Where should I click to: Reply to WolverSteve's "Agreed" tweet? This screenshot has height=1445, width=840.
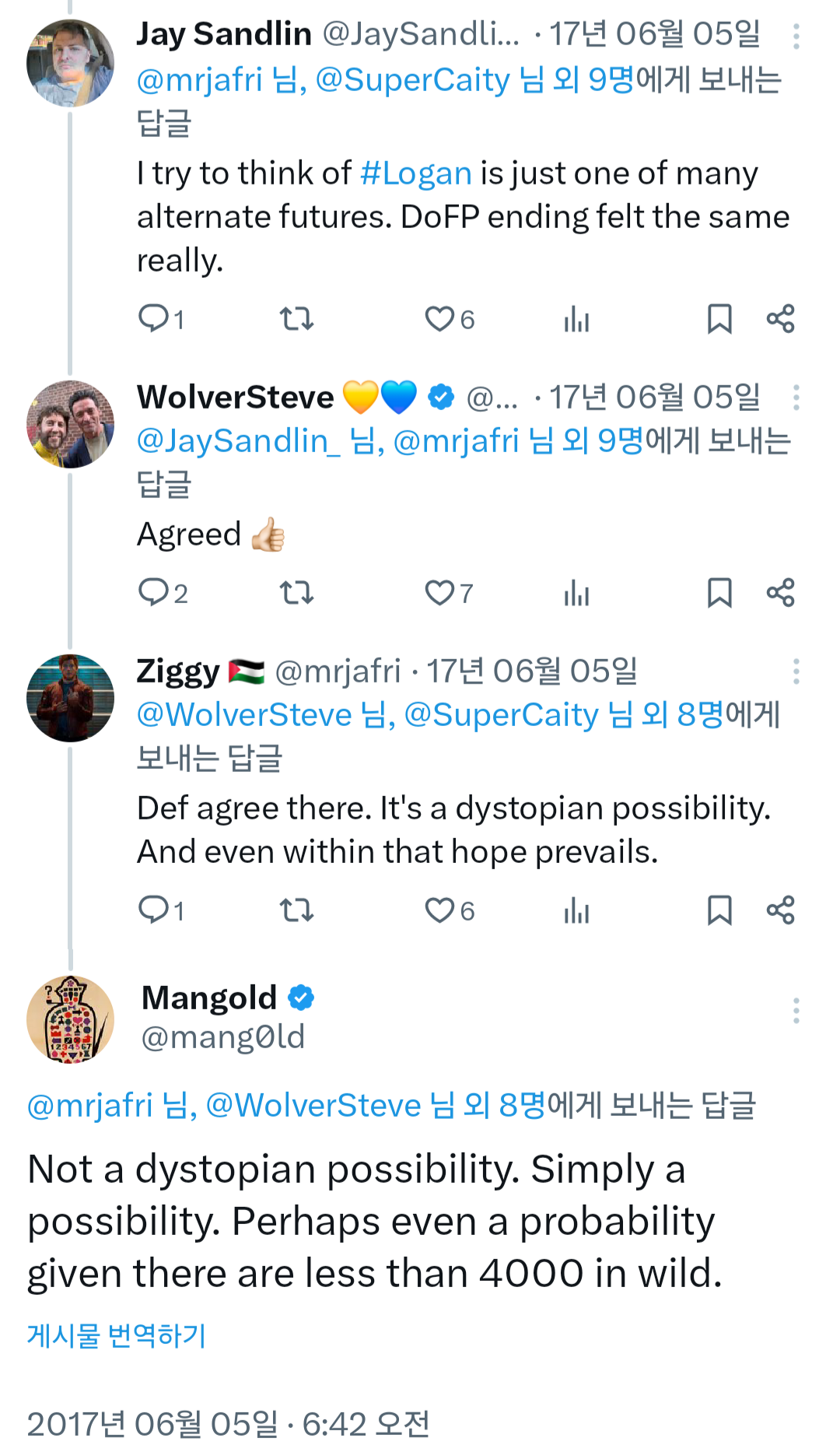[154, 594]
